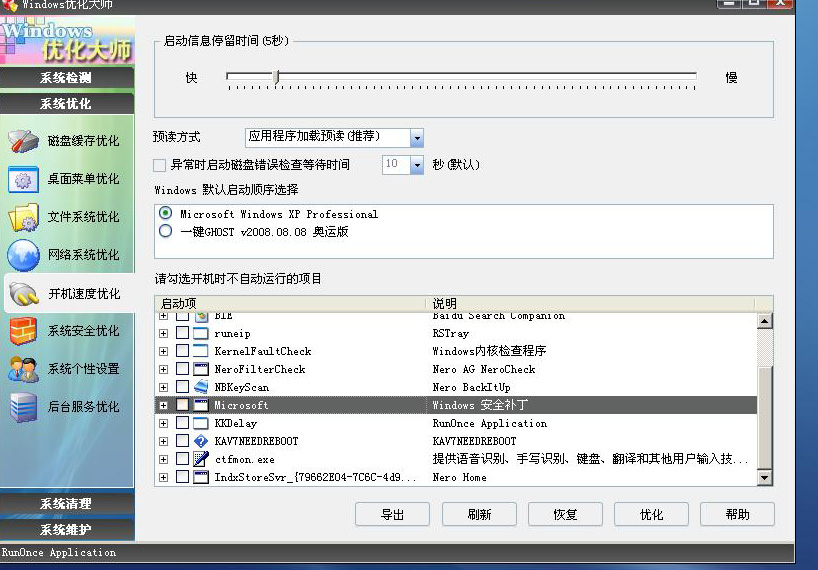Open the wait seconds dropdown arrow

416,165
